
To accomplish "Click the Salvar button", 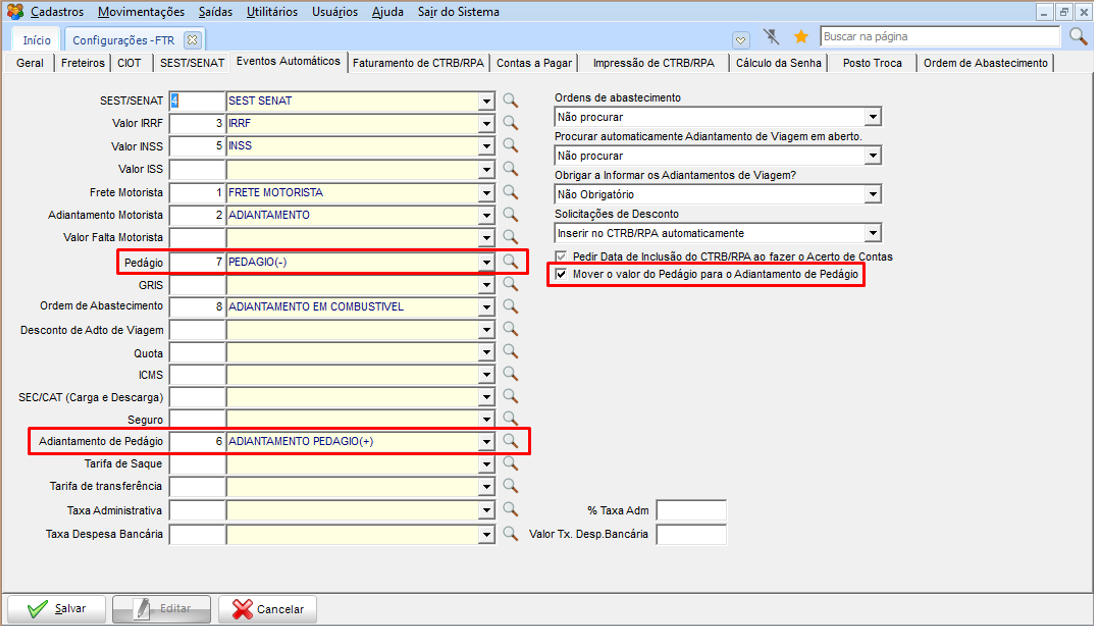I will click(56, 609).
